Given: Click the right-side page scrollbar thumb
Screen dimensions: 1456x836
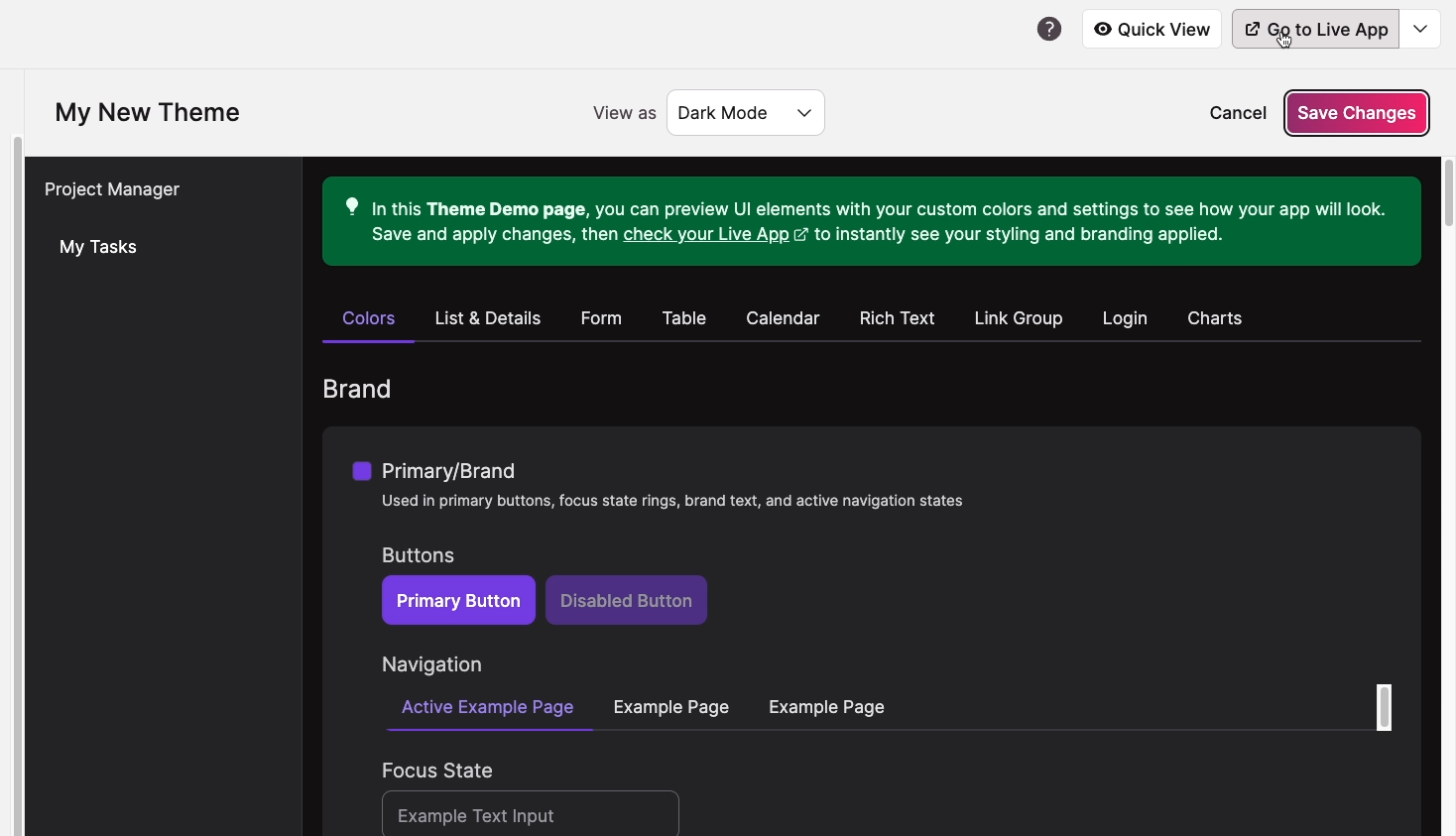Looking at the screenshot, I should [x=1448, y=191].
